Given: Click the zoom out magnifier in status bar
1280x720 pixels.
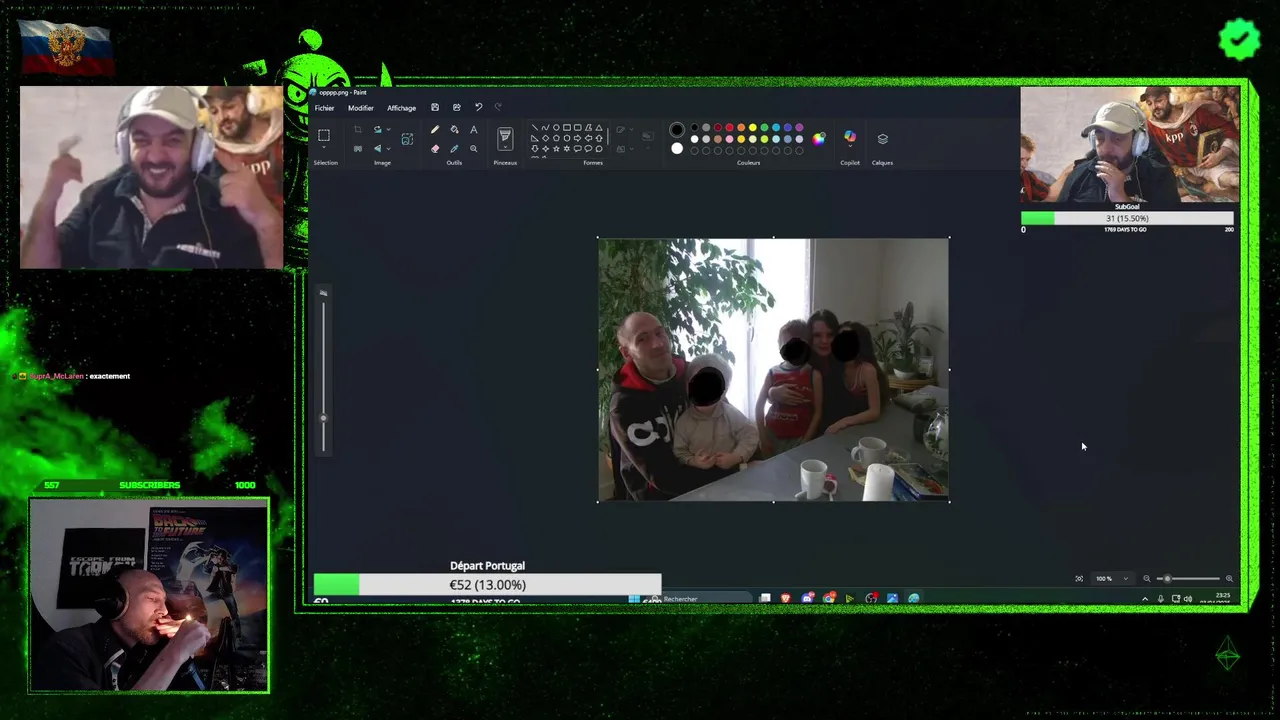Looking at the screenshot, I should (1146, 579).
